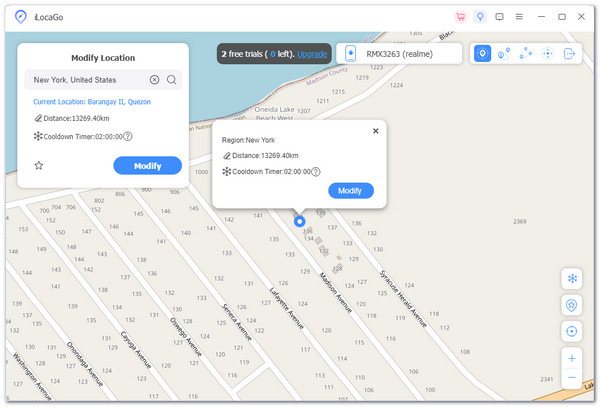The width and height of the screenshot is (600, 407).
Task: Select Teleport mode location pin icon
Action: coord(482,54)
